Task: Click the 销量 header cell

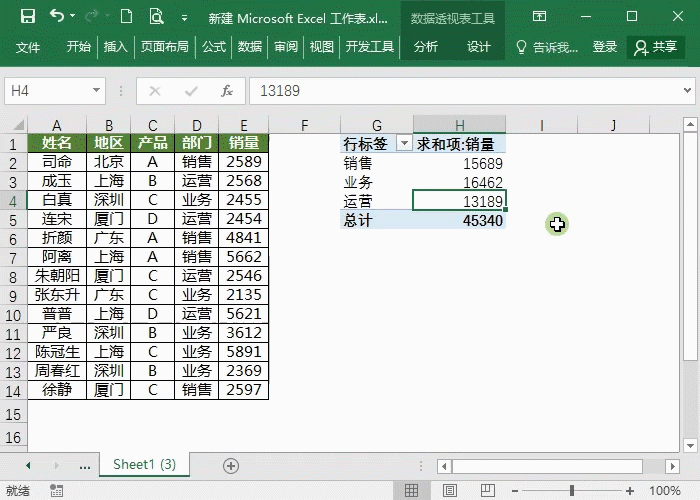Action: click(x=243, y=143)
